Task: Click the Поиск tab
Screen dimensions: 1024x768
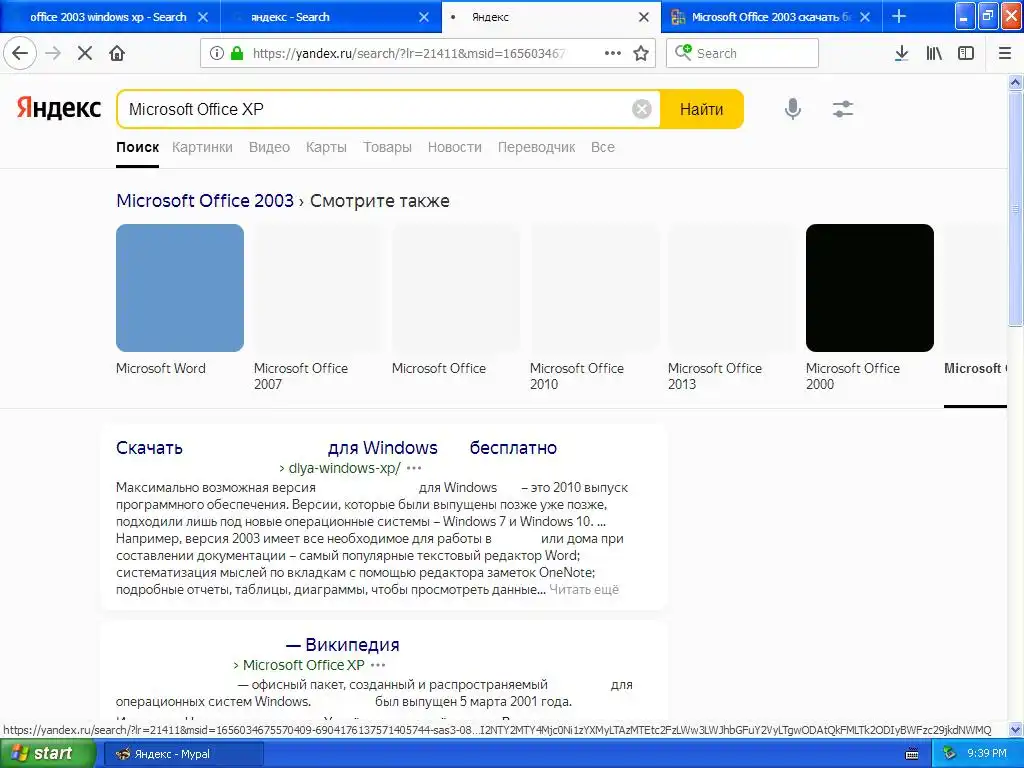Action: click(137, 147)
